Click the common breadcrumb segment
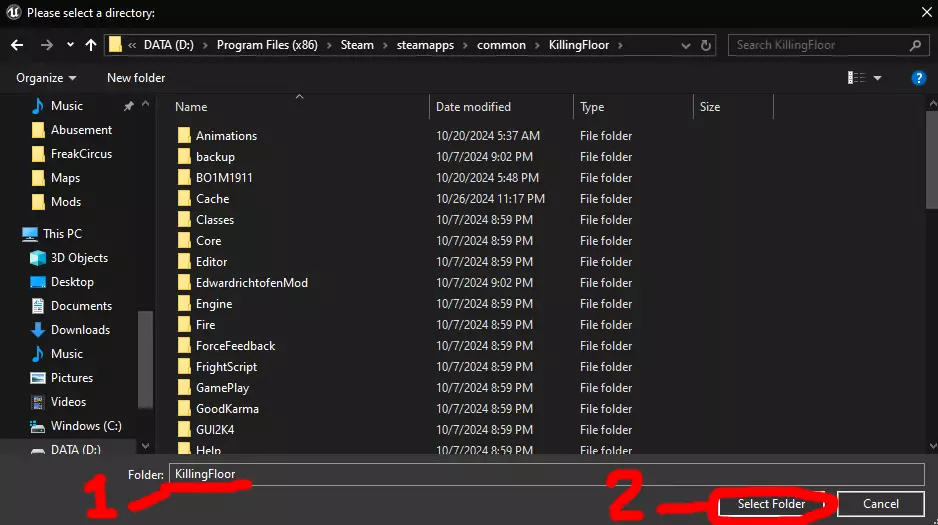 501,45
